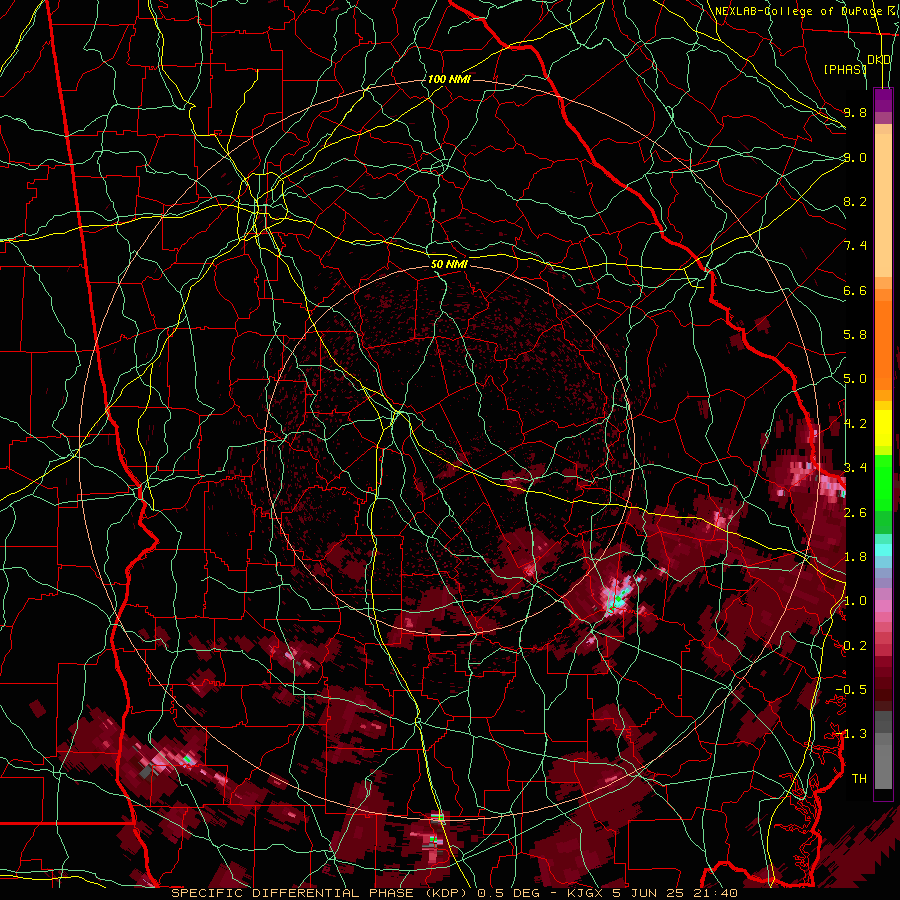Click the -1.3 value on the scale

tap(851, 734)
